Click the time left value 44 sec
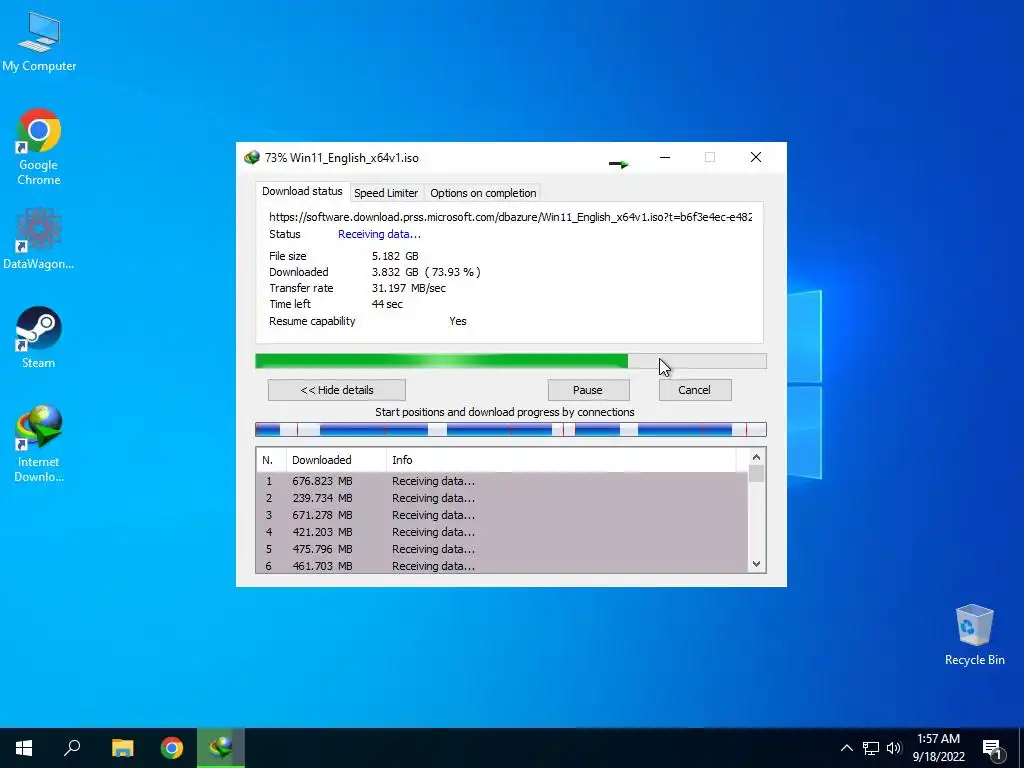This screenshot has width=1024, height=768. point(387,304)
